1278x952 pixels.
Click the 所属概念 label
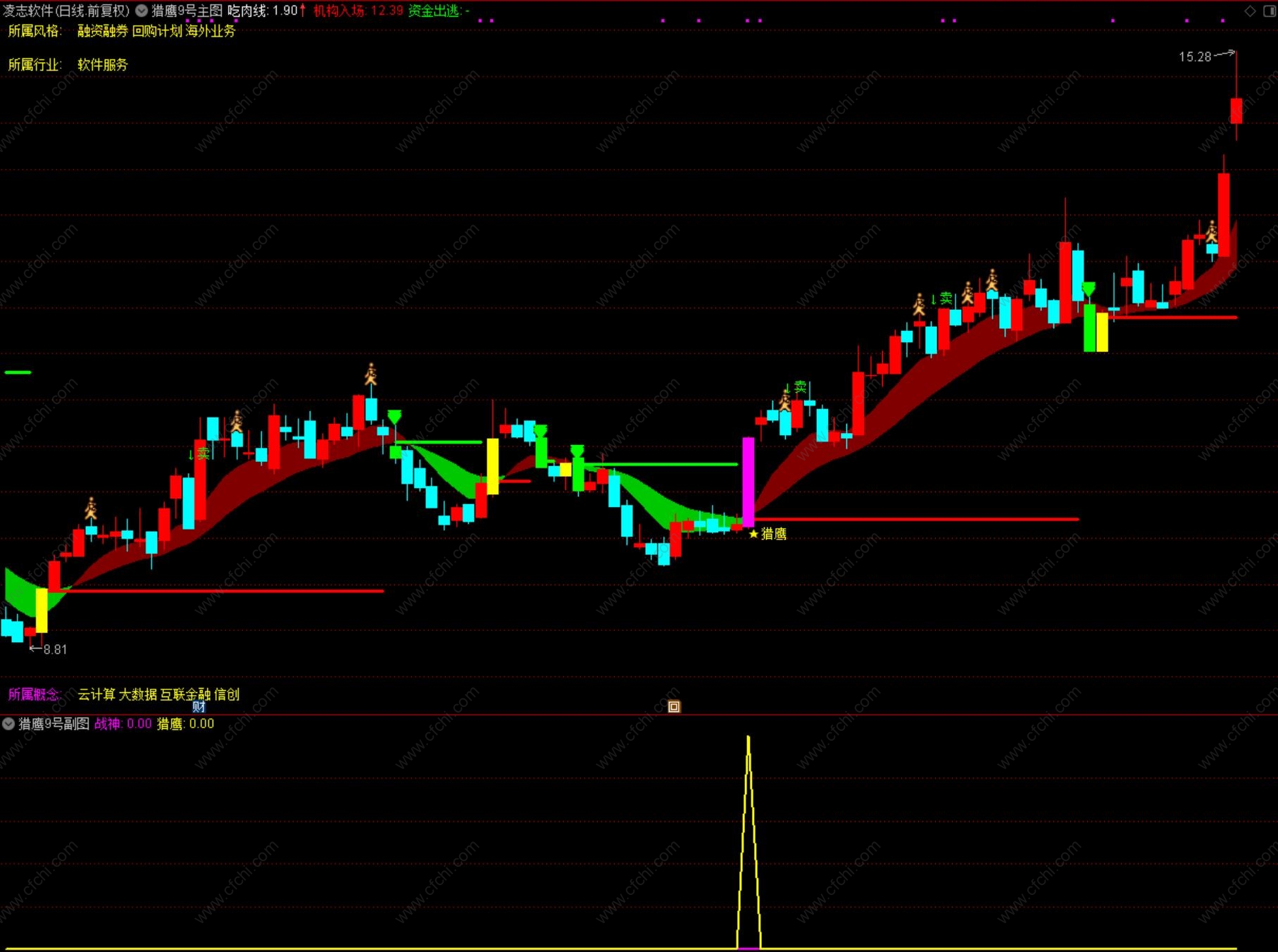click(33, 694)
